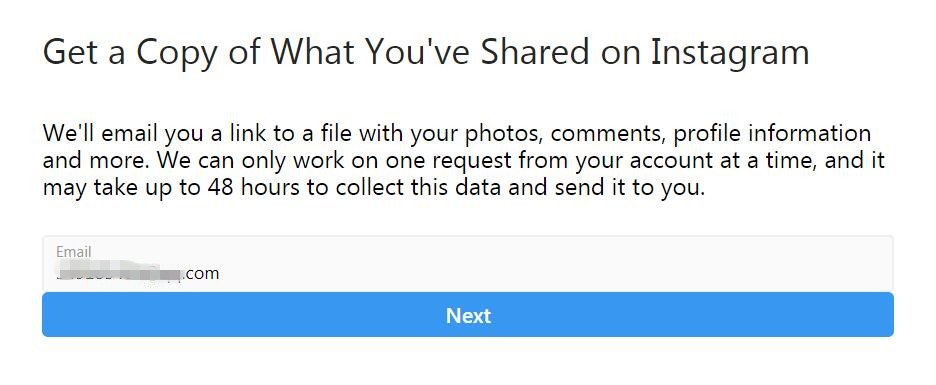Image resolution: width=936 pixels, height=385 pixels.
Task: Click the 'Get a Copy' page heading
Action: 426,53
